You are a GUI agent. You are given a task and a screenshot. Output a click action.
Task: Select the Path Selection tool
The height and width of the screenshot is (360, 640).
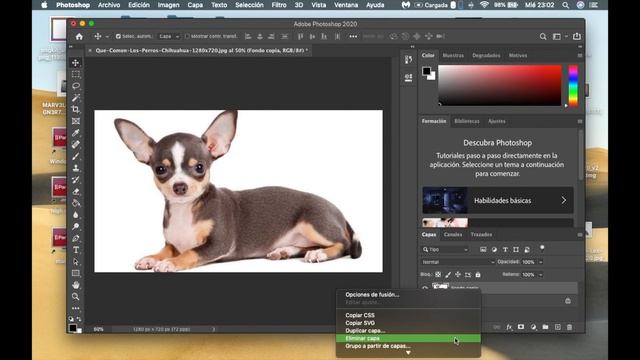click(76, 262)
